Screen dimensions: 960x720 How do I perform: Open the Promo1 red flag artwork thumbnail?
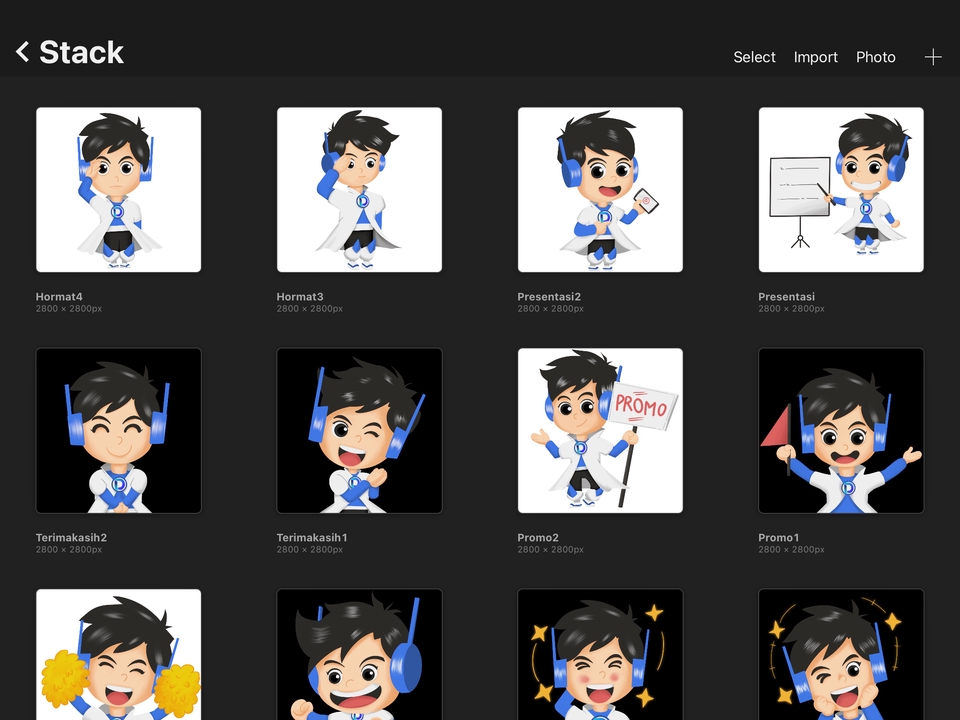tap(841, 430)
